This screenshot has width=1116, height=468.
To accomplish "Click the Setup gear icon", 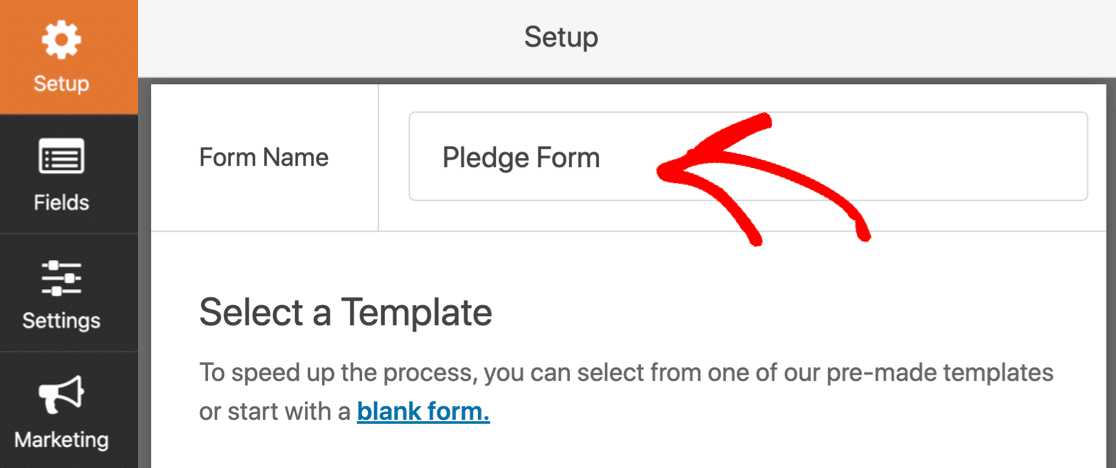I will click(61, 39).
